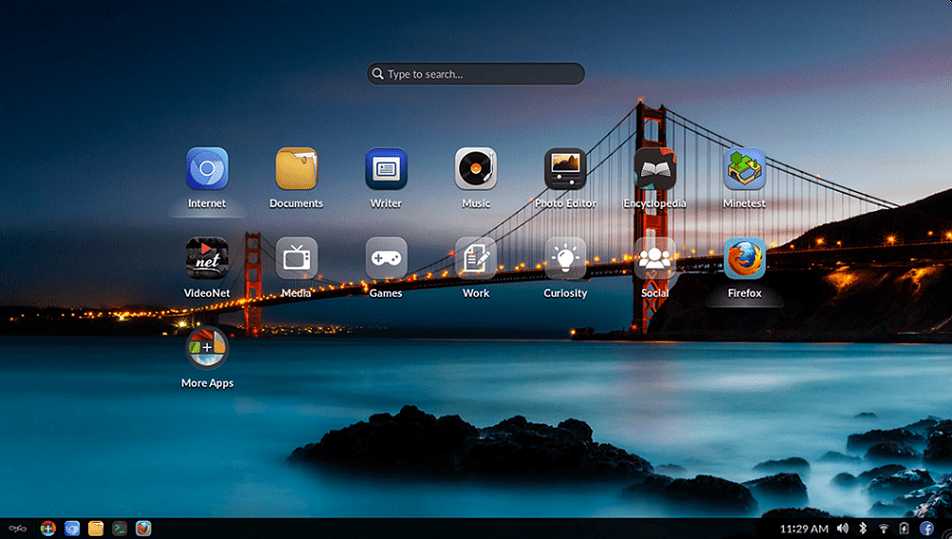952x539 pixels.
Task: Click the Type to search field
Action: pos(476,74)
